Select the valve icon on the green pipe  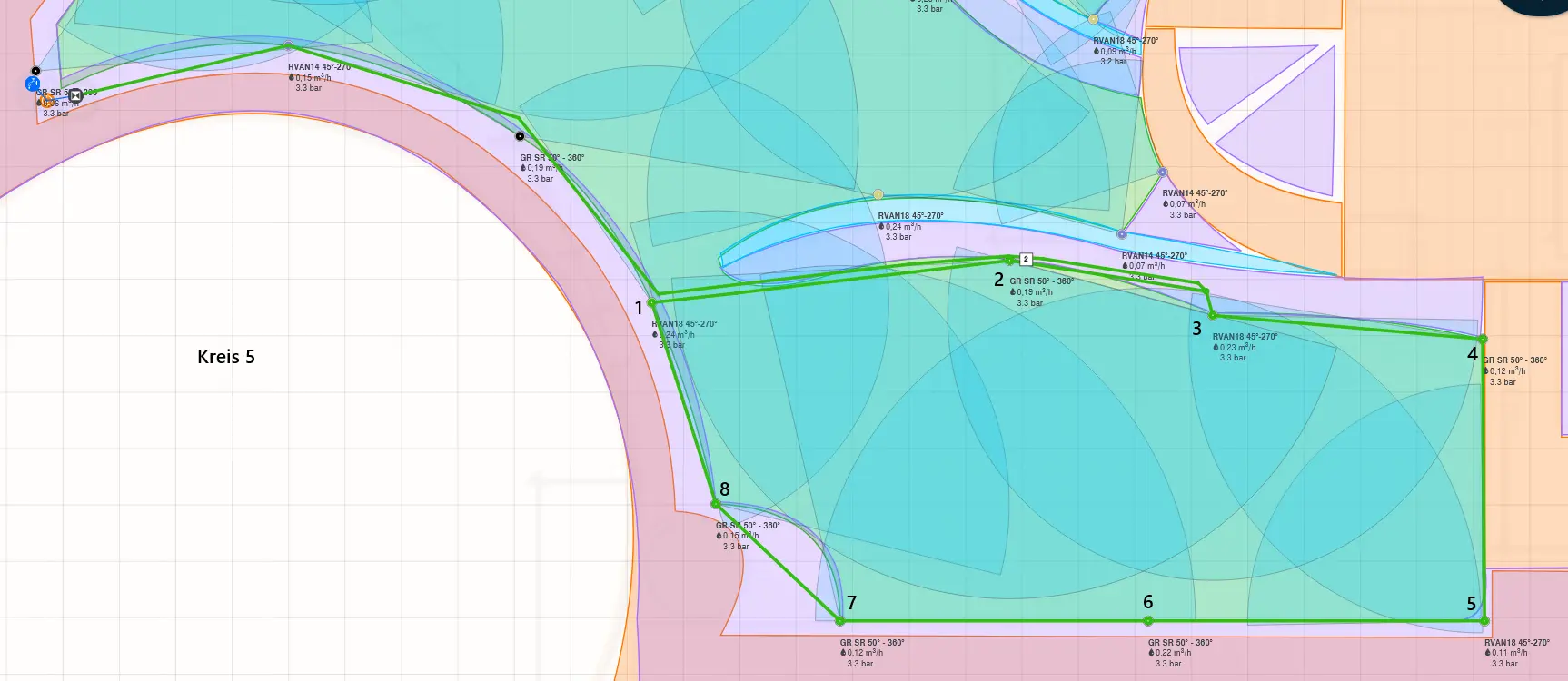76,95
